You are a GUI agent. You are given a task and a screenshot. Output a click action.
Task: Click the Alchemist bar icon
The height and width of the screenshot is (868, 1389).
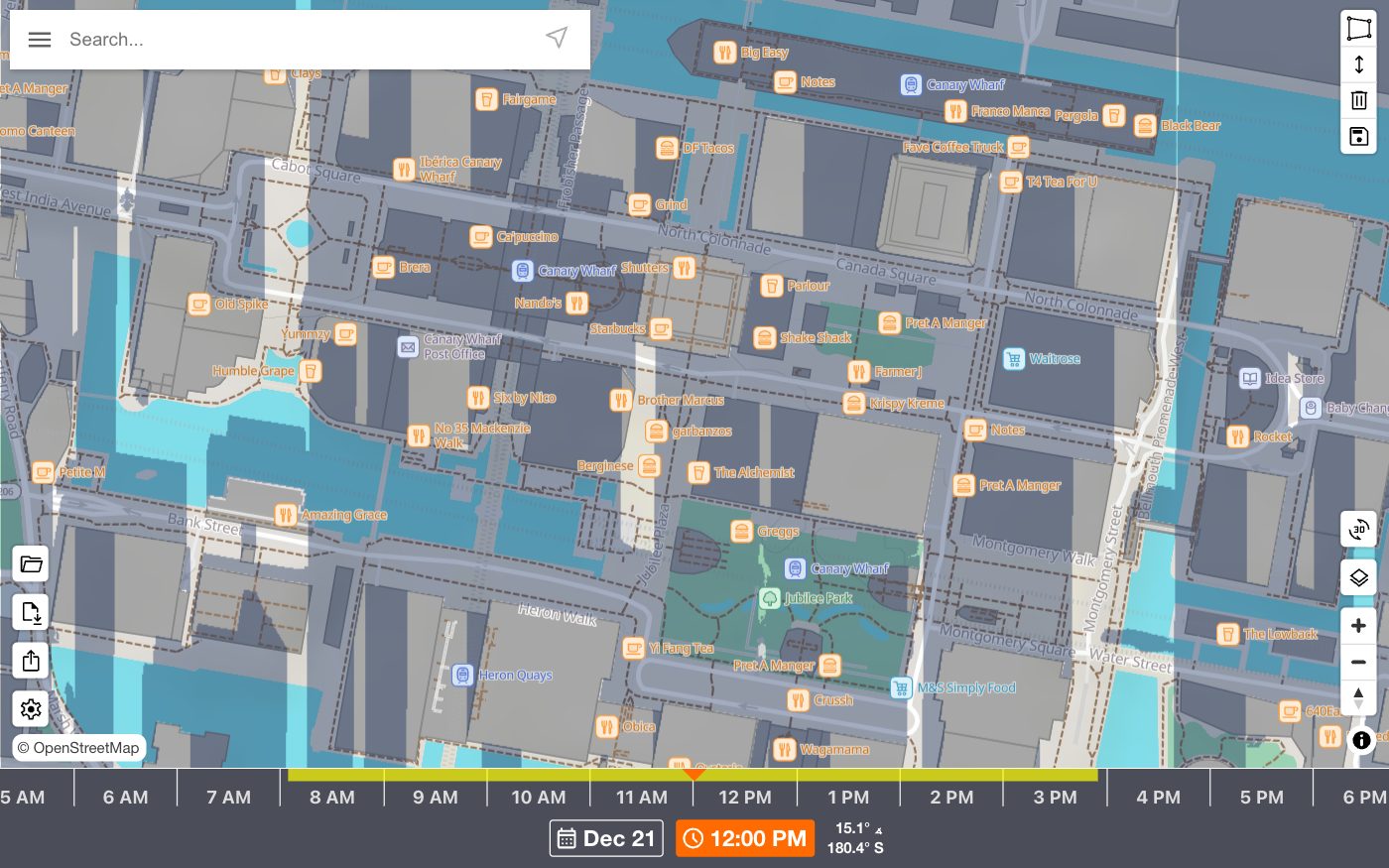coord(698,472)
